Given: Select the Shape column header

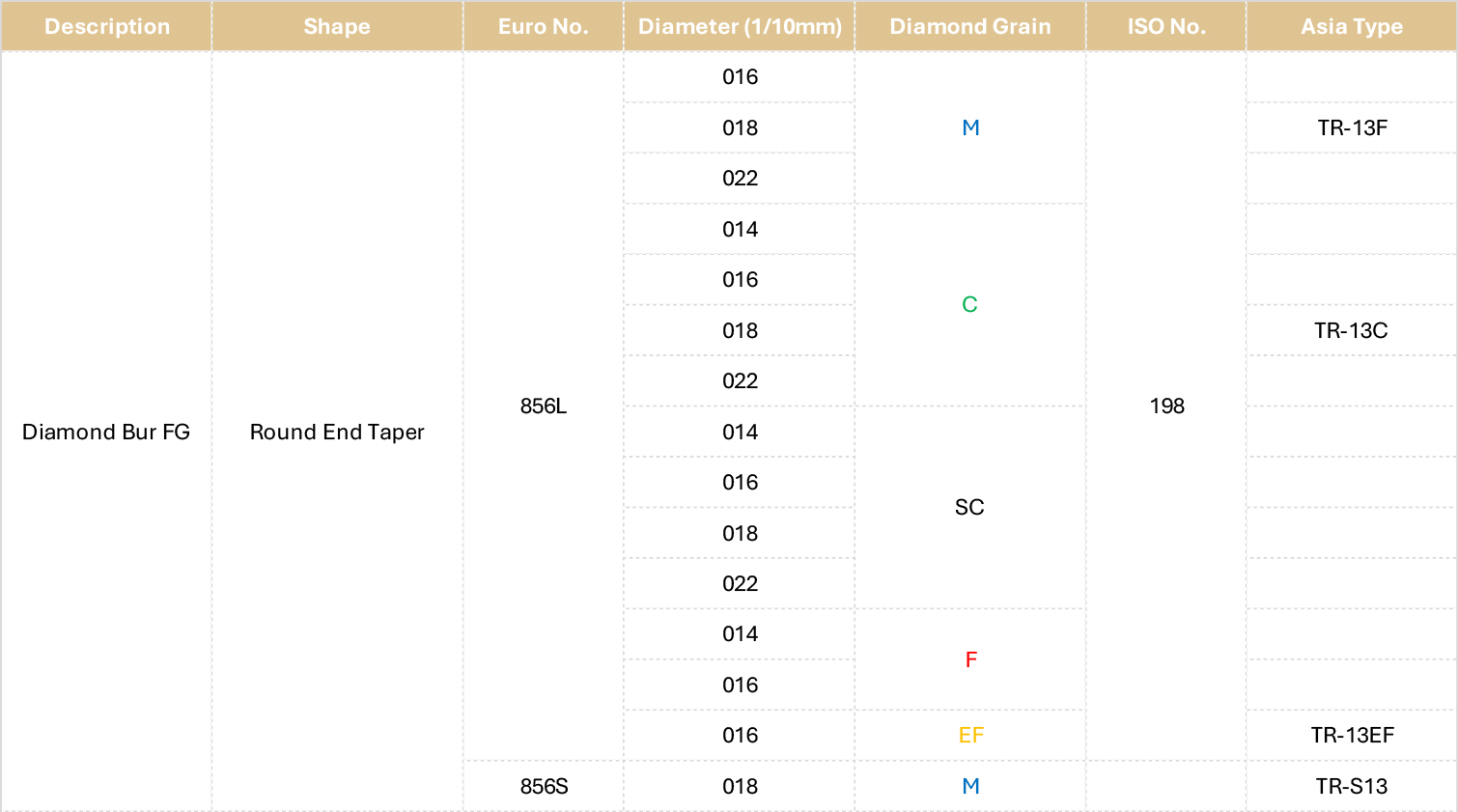Looking at the screenshot, I should click(337, 26).
